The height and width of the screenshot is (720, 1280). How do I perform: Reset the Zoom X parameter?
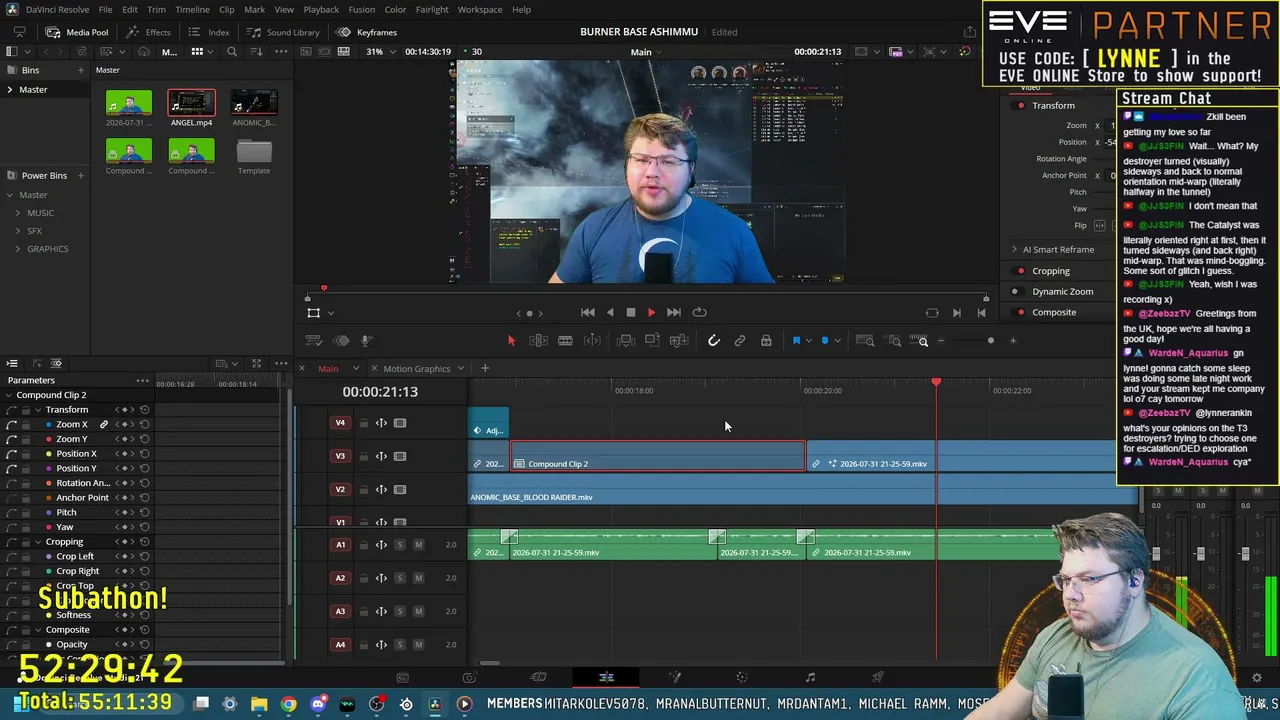pyautogui.click(x=145, y=425)
